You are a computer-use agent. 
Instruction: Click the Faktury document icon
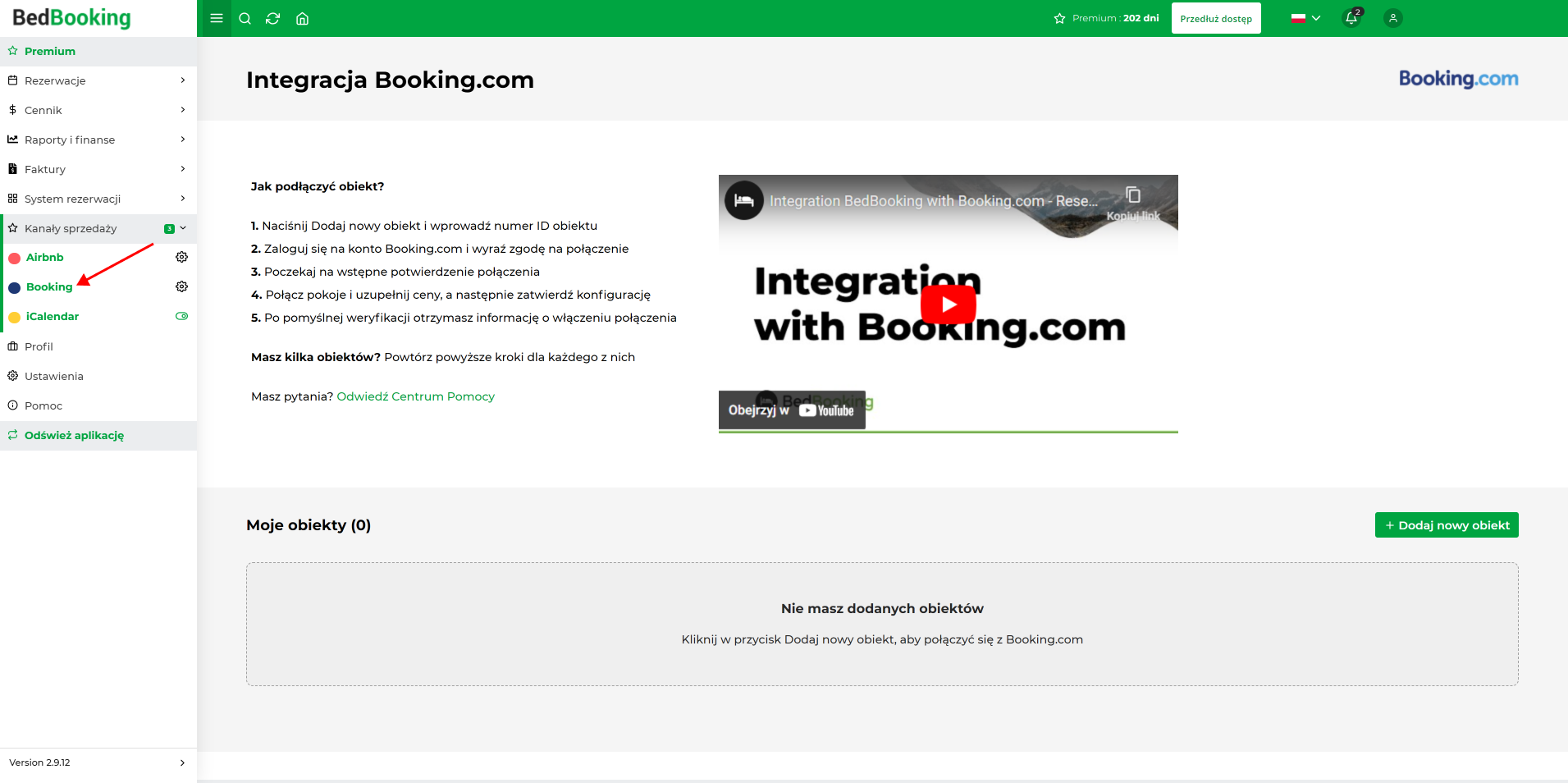[x=12, y=169]
